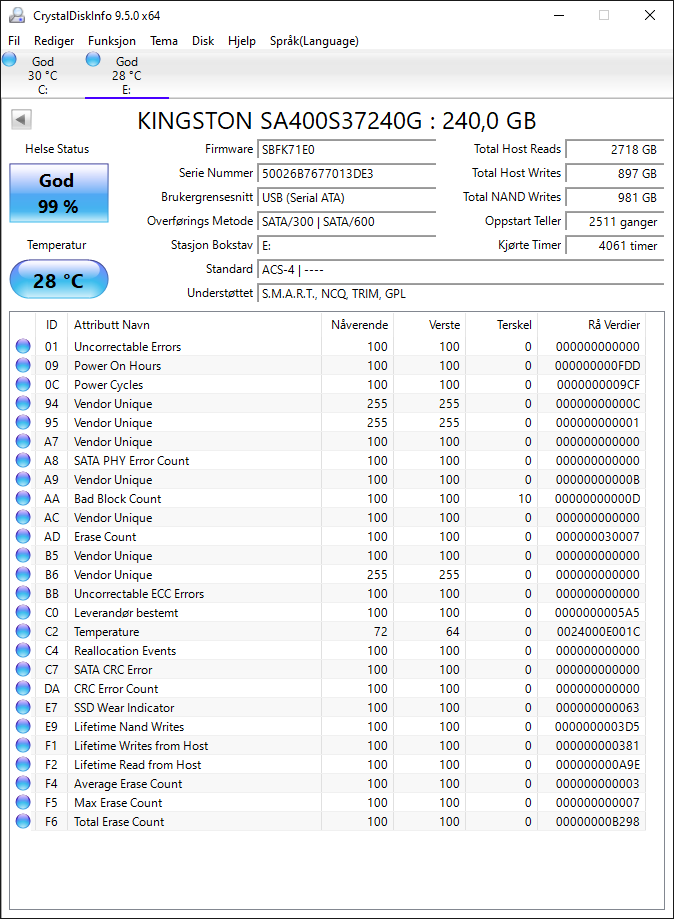Click status icon for Reallocation Events row
The image size is (674, 919).
pyautogui.click(x=23, y=651)
